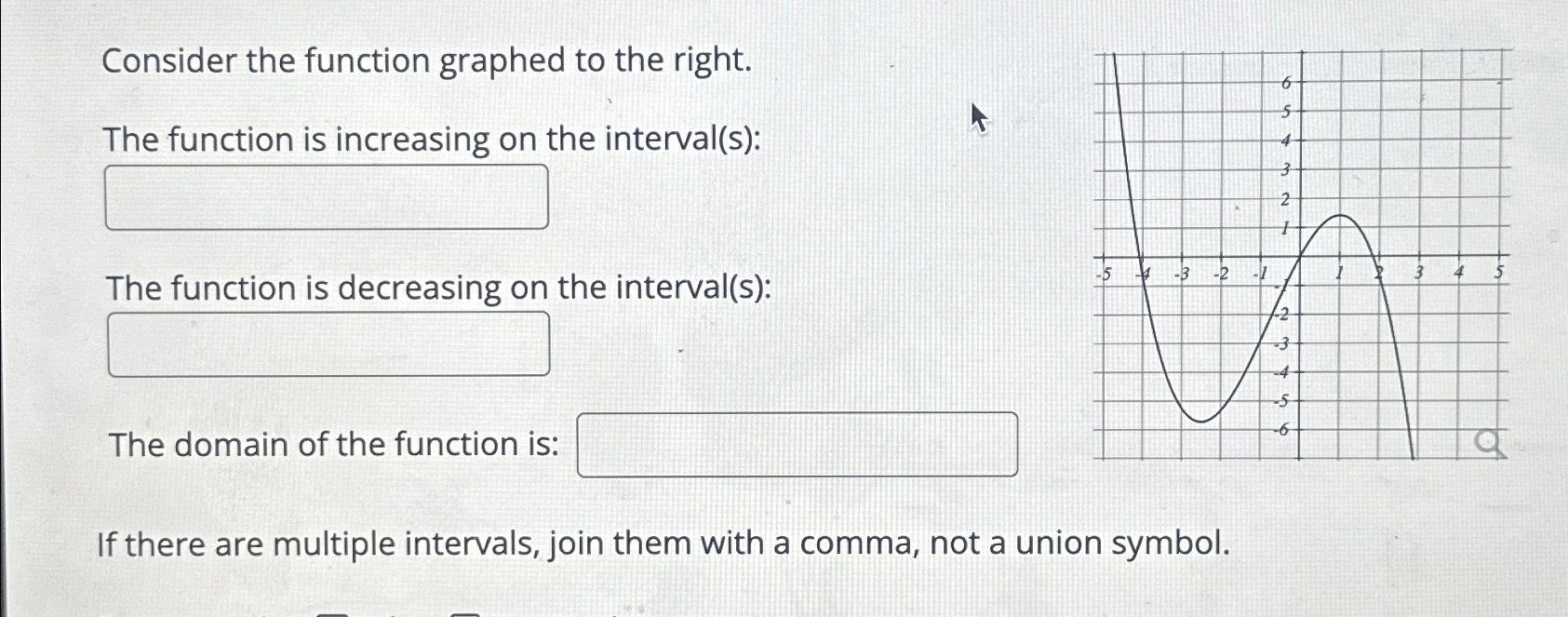Click the 'multiple intervals' instruction text
1568x617 pixels.
point(662,543)
